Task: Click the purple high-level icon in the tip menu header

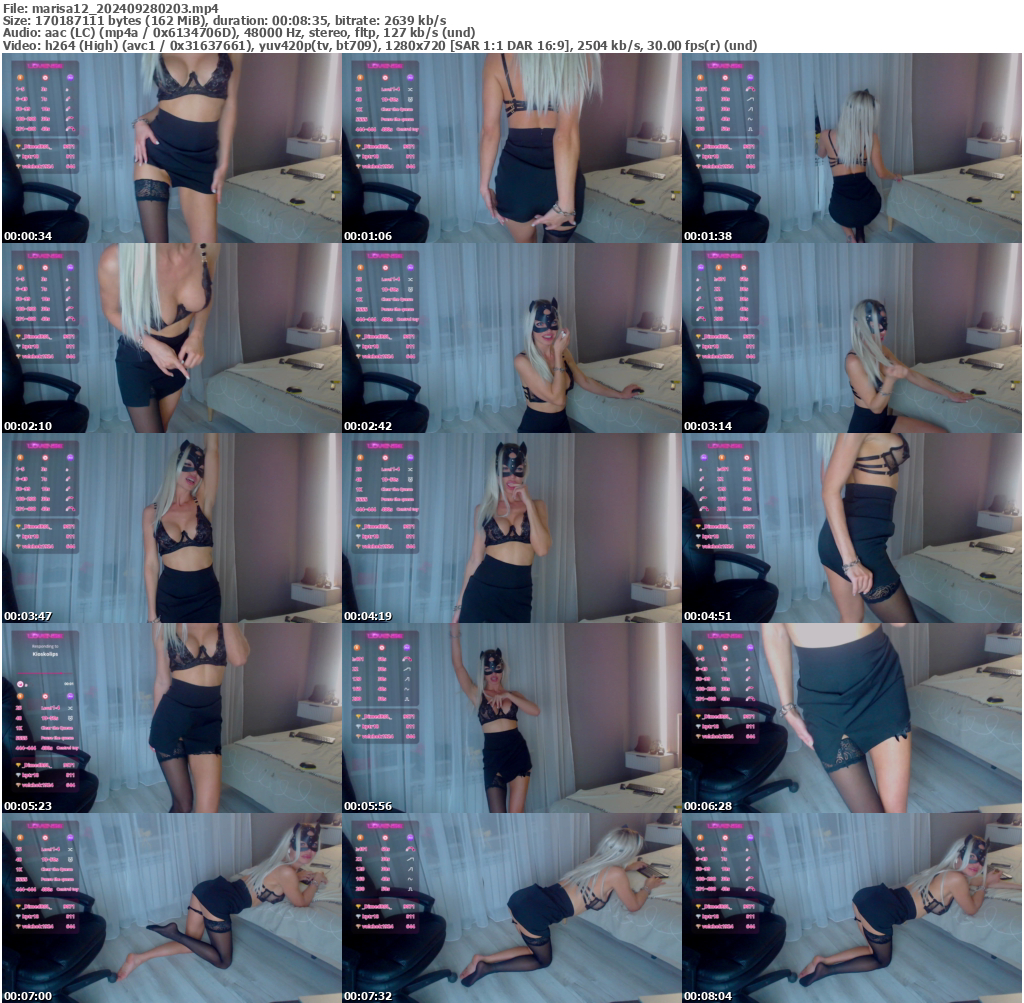Action: [x=70, y=77]
